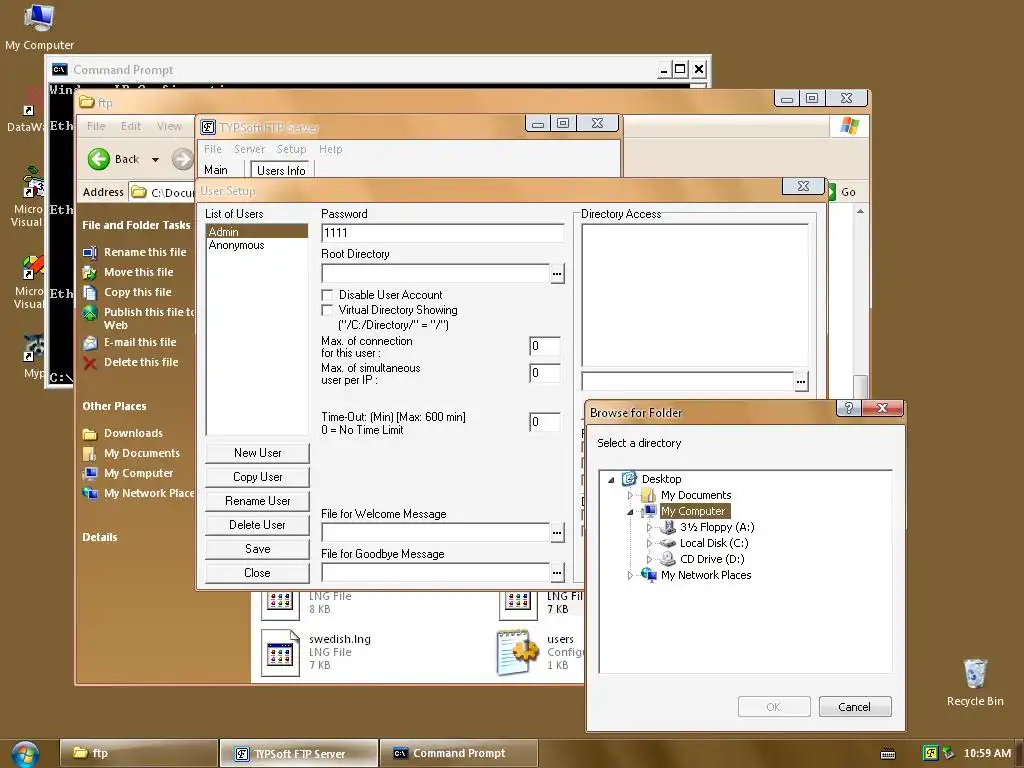Cancel the Browse for Folder dialog
Image resolution: width=1024 pixels, height=768 pixels.
pos(855,707)
